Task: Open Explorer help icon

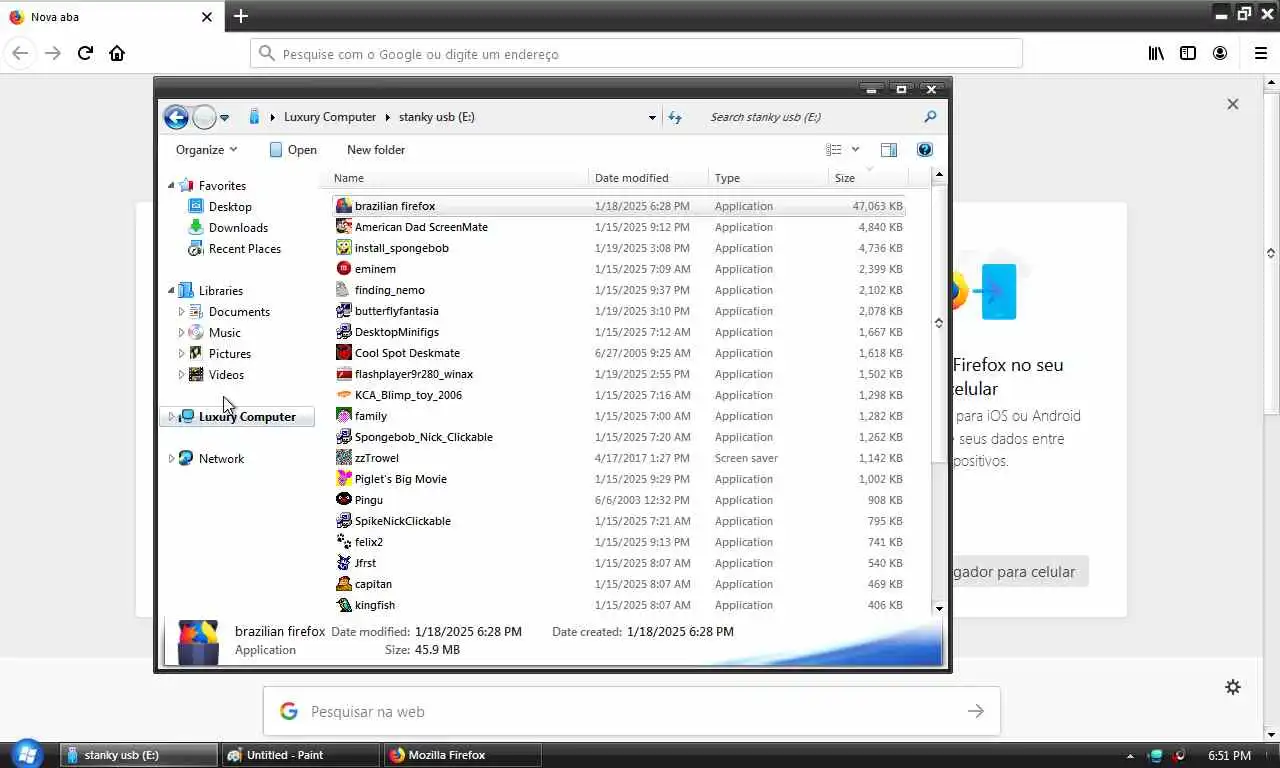Action: point(925,150)
